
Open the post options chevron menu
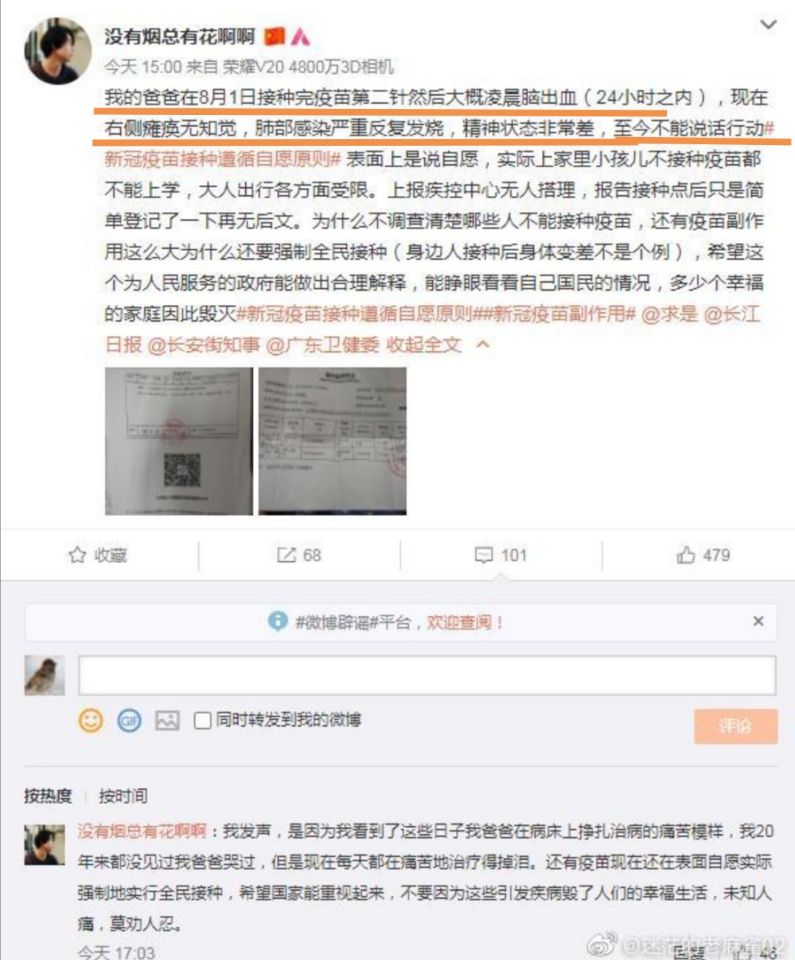pos(768,24)
